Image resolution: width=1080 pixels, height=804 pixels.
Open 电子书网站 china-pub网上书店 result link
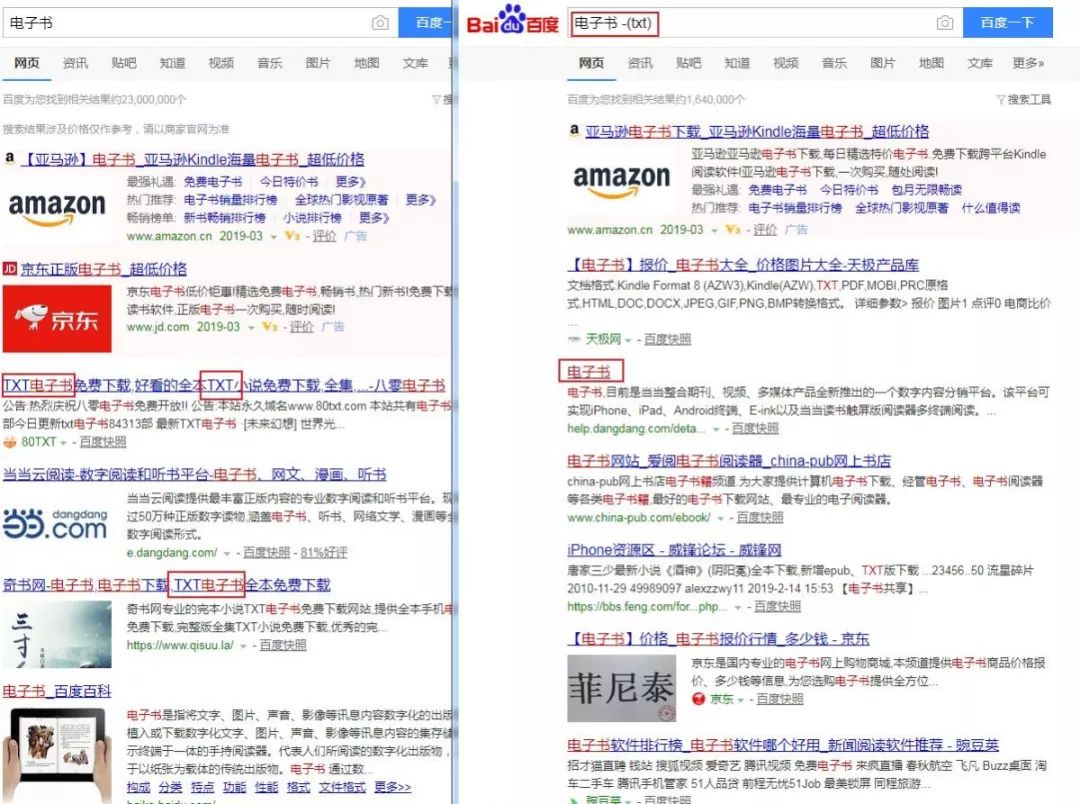point(729,460)
